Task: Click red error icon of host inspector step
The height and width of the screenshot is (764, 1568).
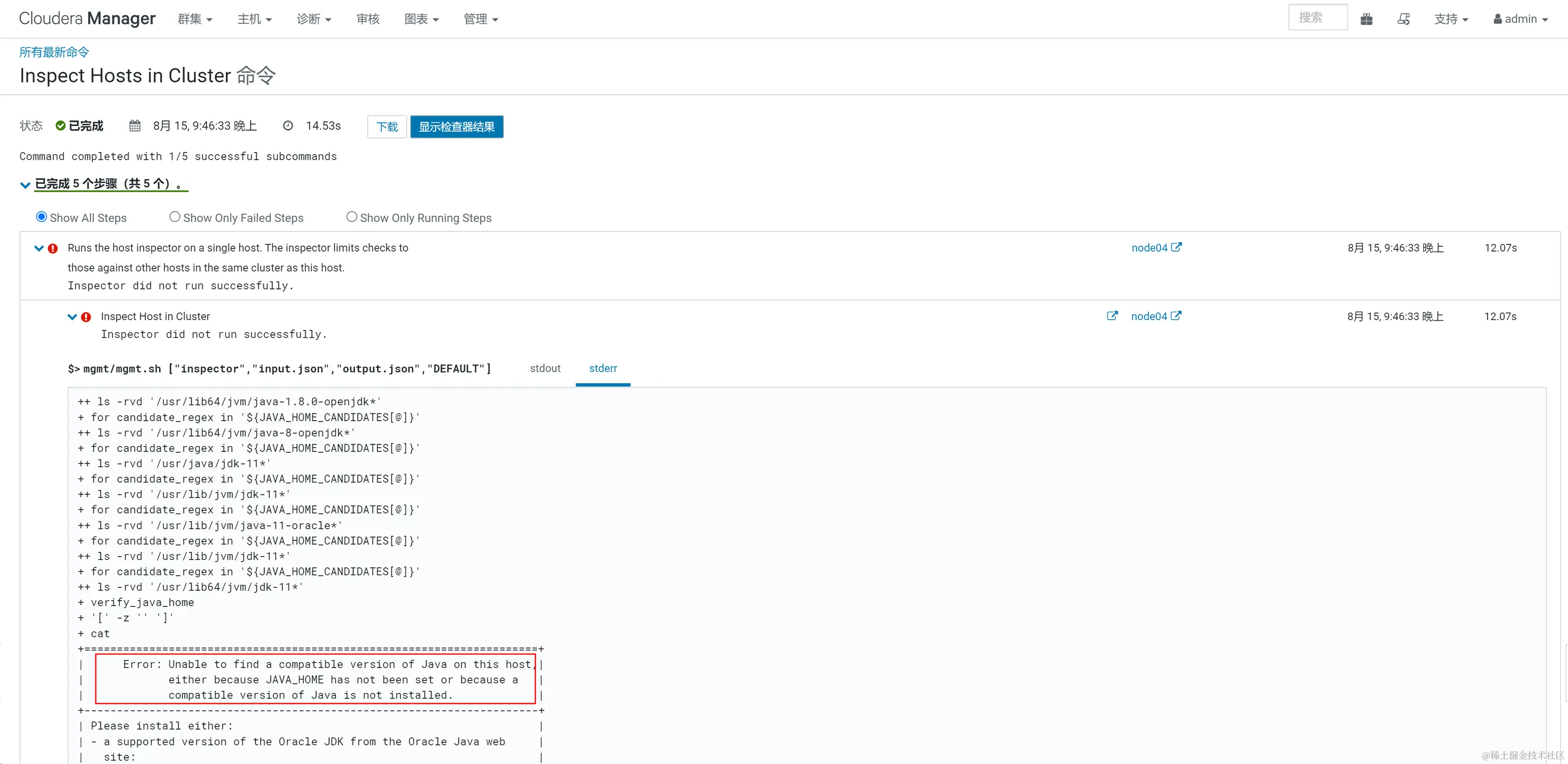Action: [53, 248]
